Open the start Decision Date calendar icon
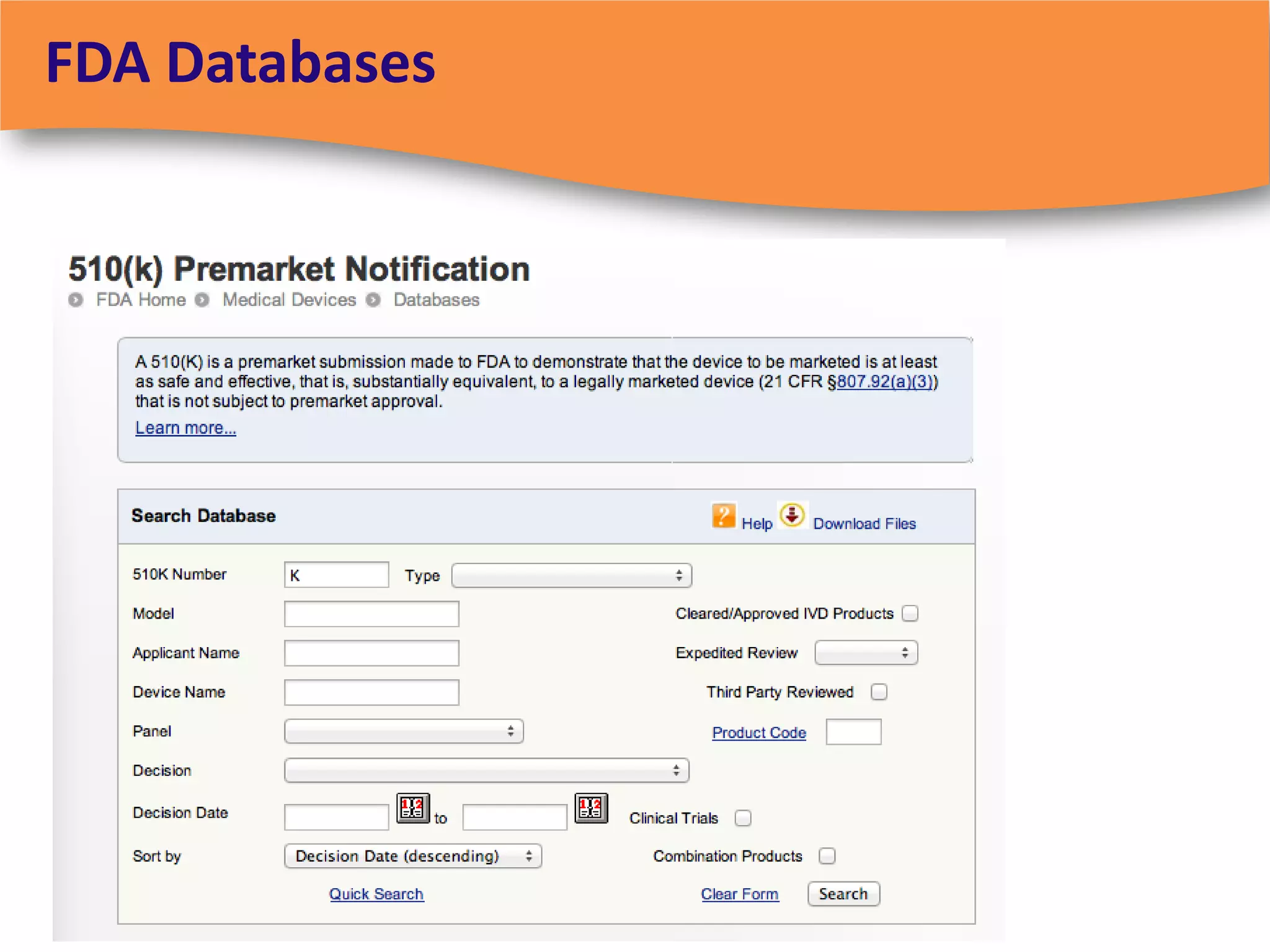Viewport: 1270px width, 952px height. click(413, 808)
